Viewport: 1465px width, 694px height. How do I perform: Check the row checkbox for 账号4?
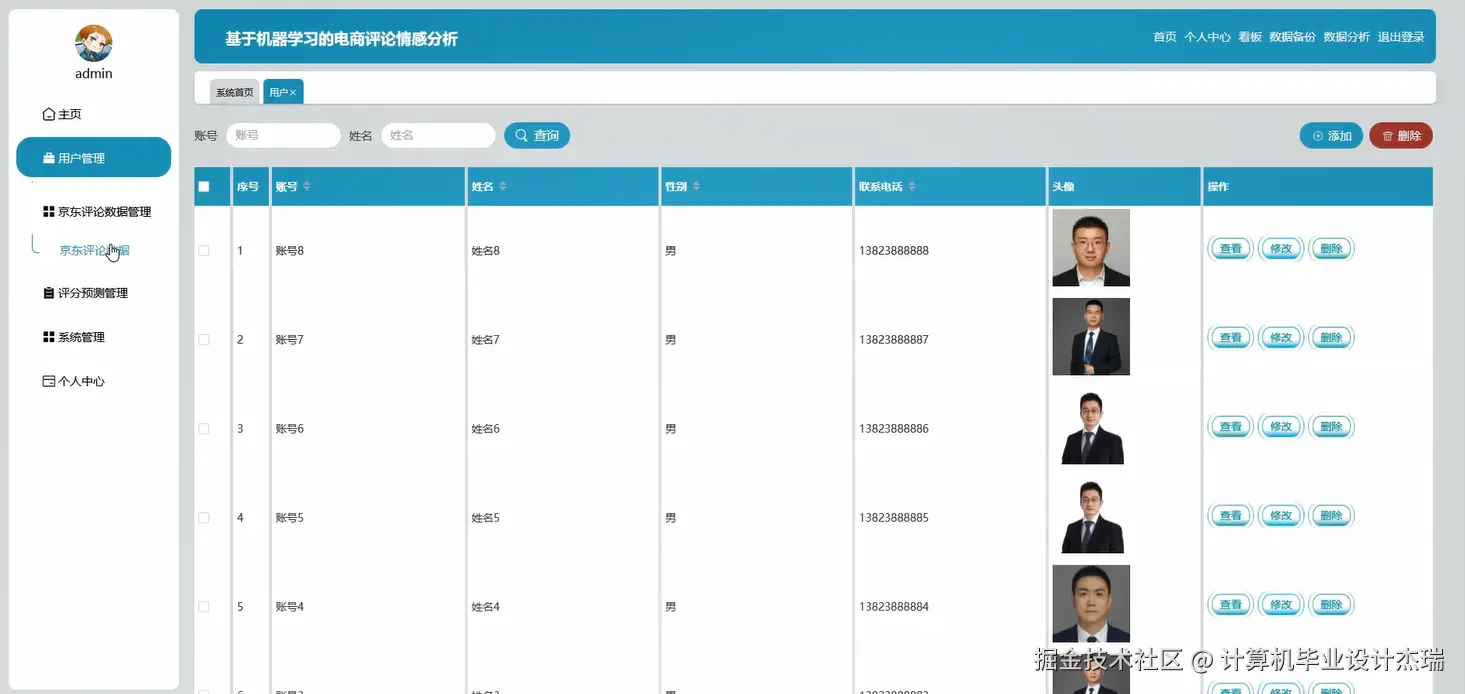[x=204, y=607]
